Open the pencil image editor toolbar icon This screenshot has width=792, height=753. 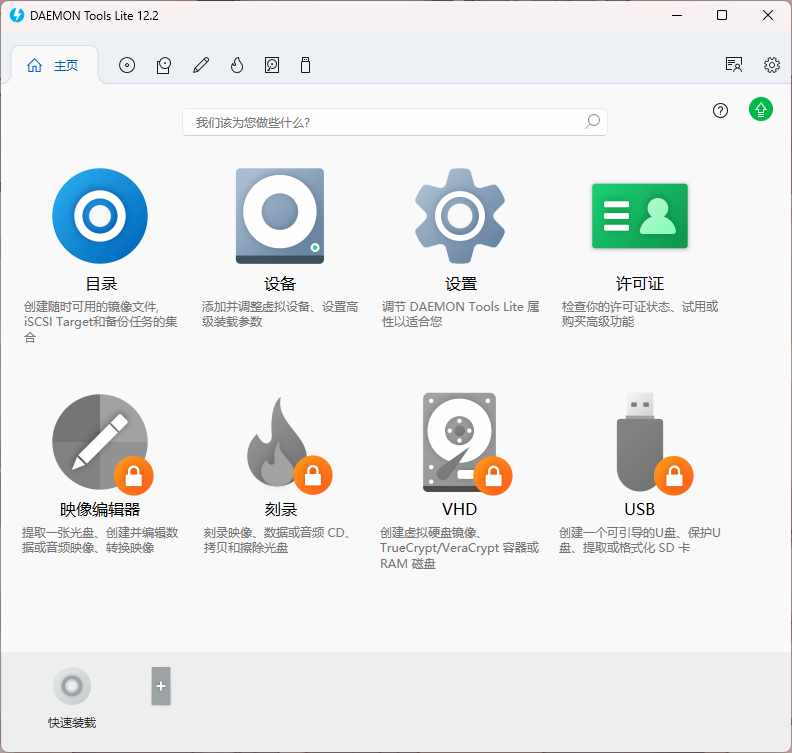pos(201,65)
